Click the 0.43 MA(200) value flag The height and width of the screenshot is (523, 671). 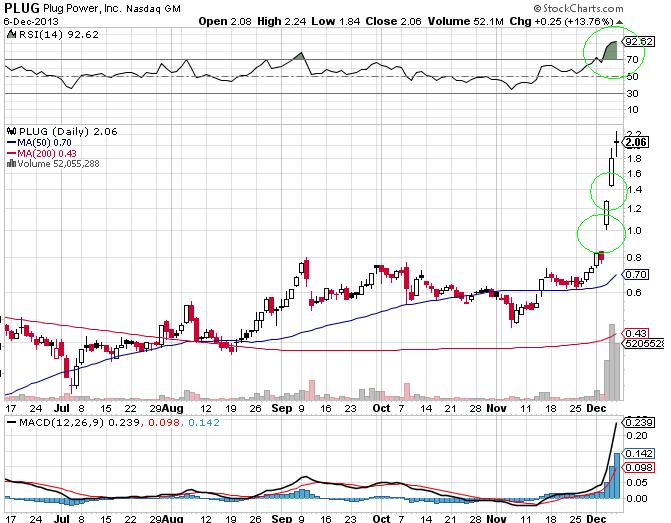[x=635, y=333]
